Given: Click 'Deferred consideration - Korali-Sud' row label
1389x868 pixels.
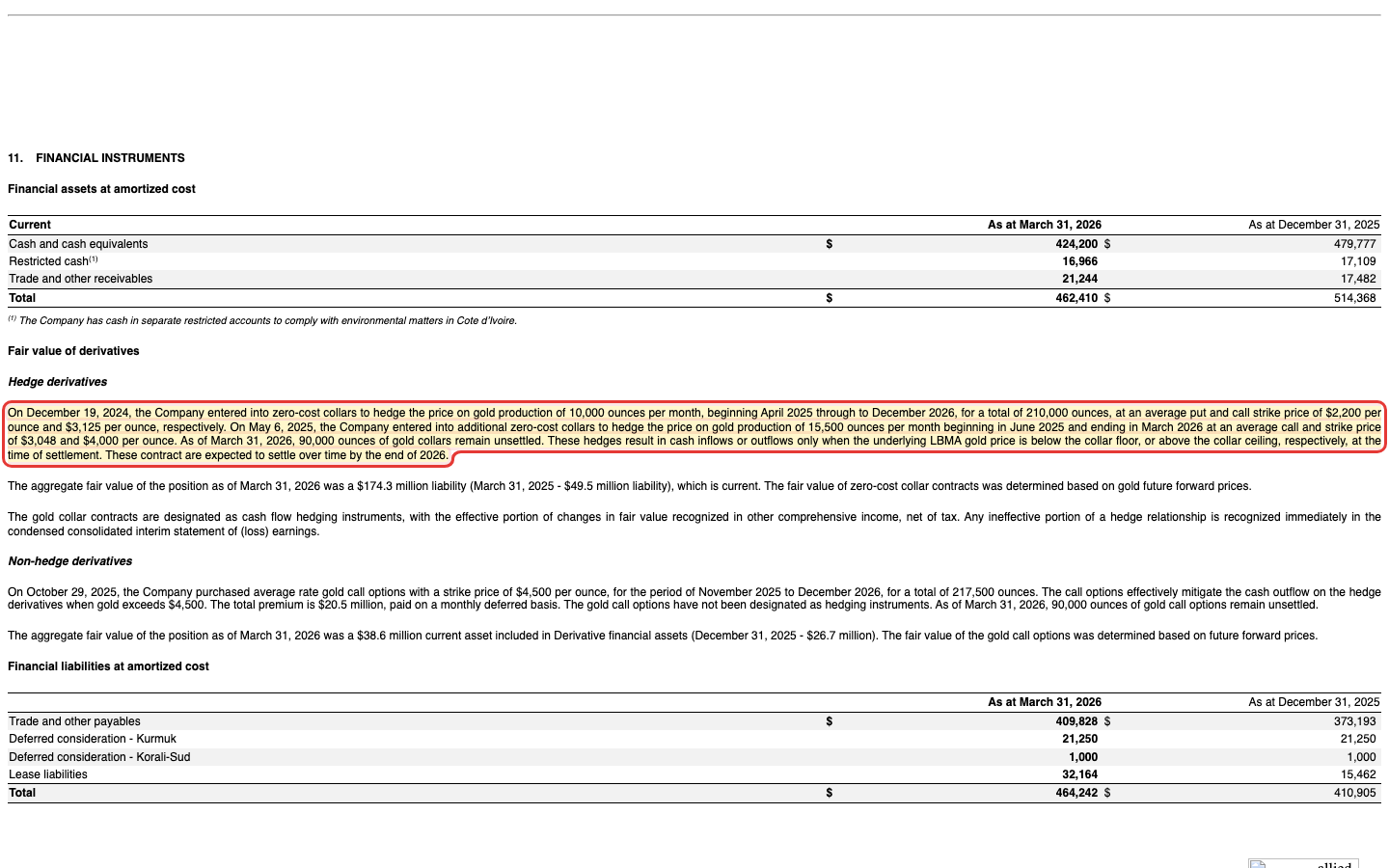Looking at the screenshot, I should (99, 757).
